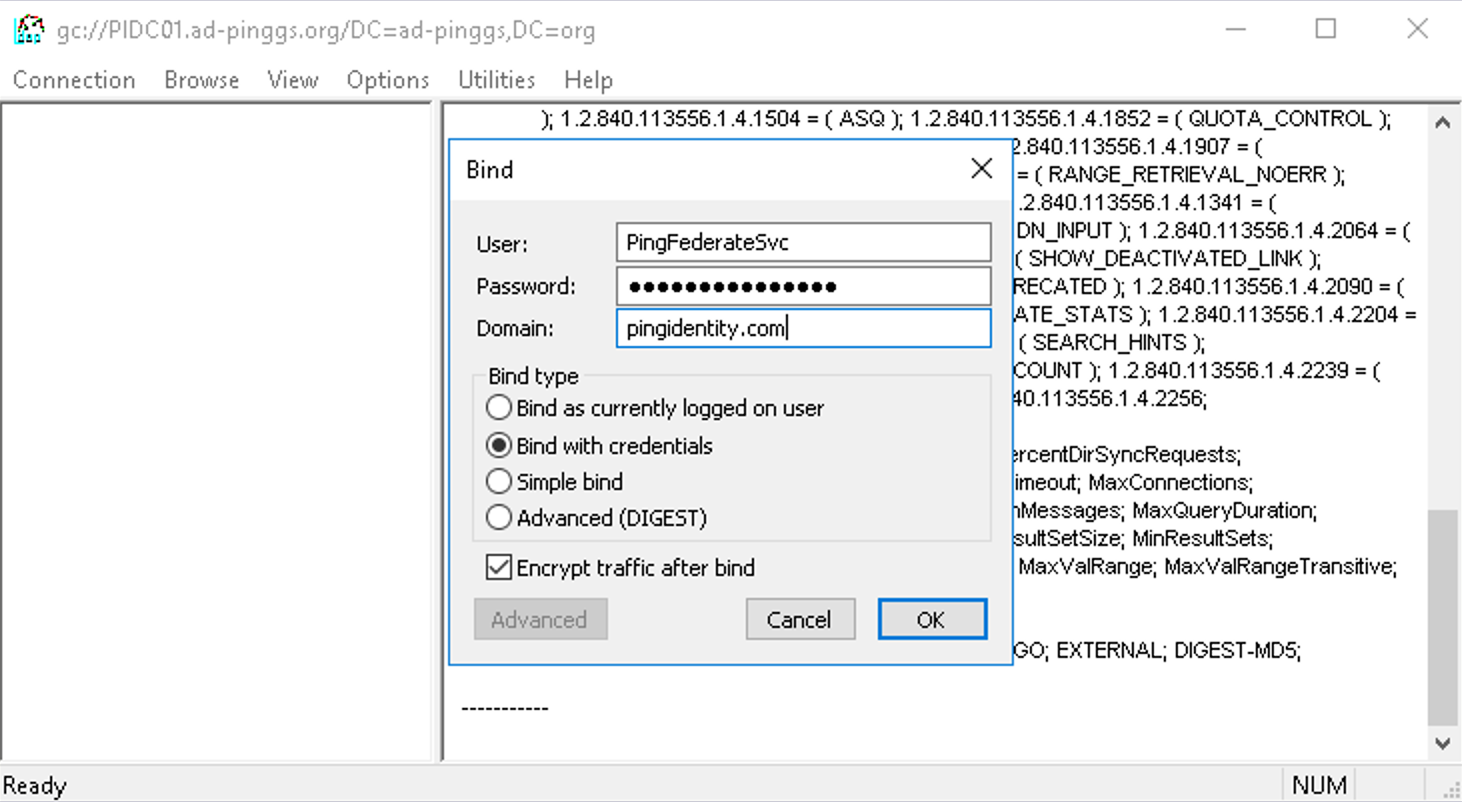This screenshot has width=1462, height=802.
Task: Close the Bind dialog with X
Action: 981,169
